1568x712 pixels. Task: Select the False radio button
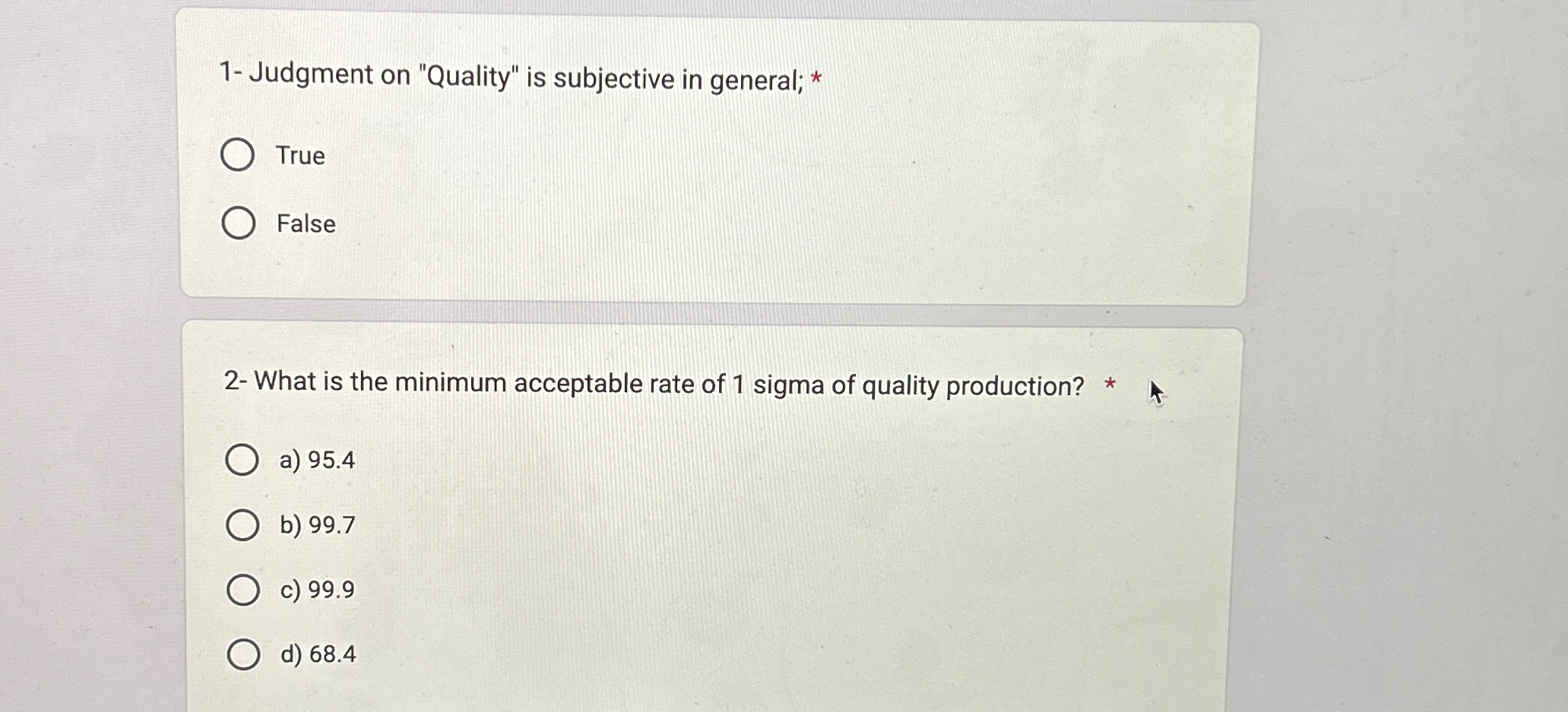[239, 221]
